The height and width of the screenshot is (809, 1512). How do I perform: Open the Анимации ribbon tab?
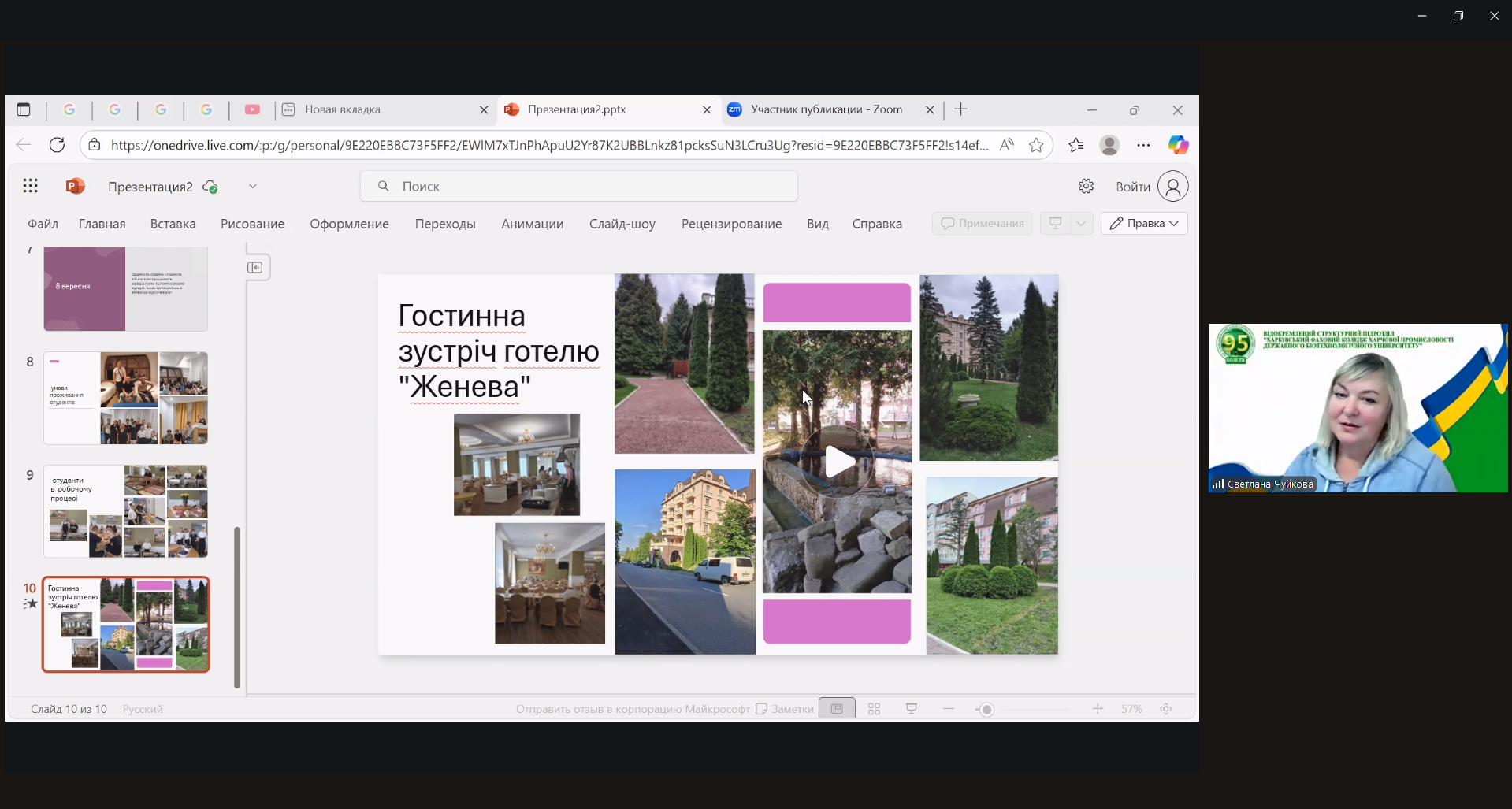click(532, 224)
